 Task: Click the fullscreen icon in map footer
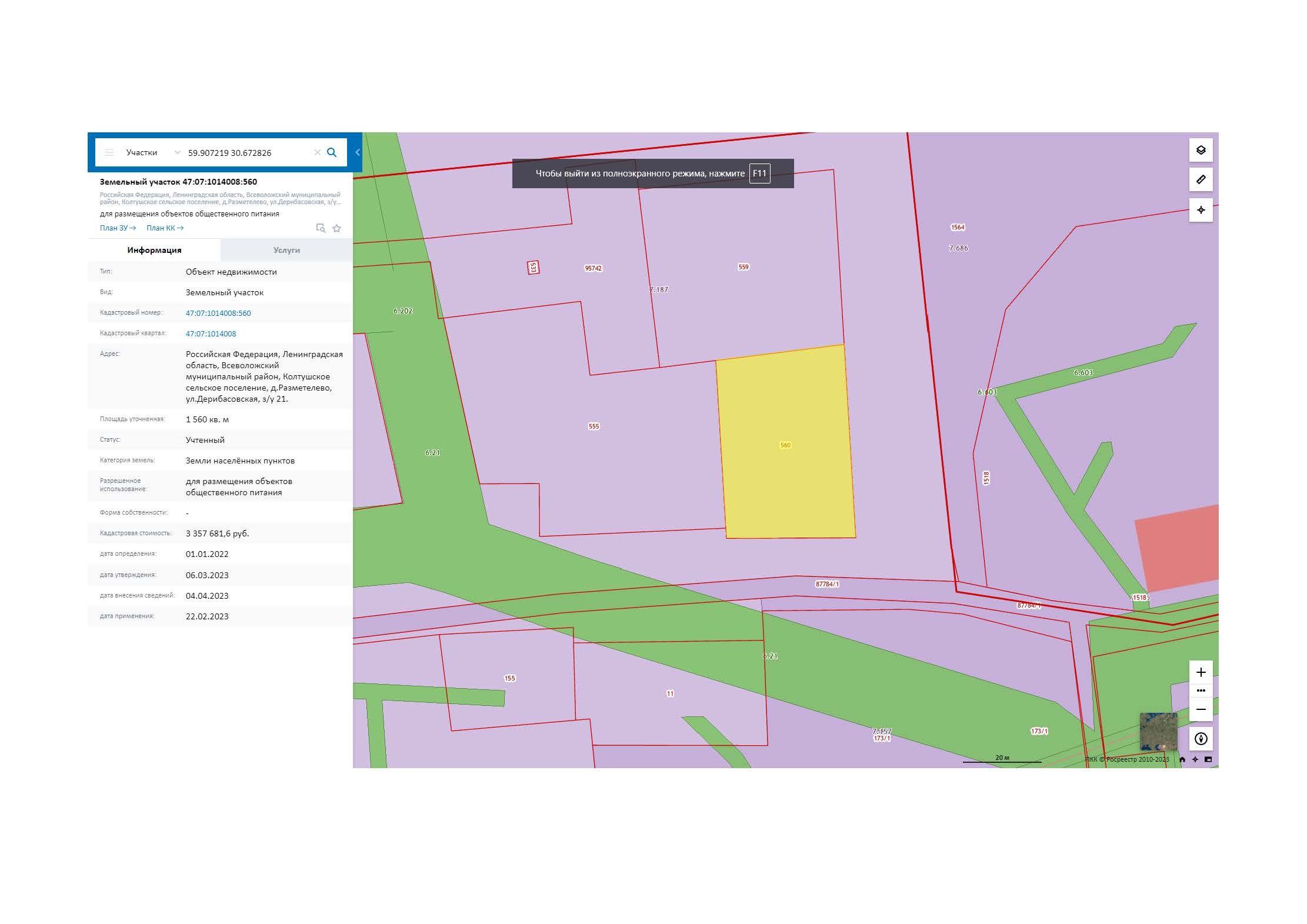1208,759
